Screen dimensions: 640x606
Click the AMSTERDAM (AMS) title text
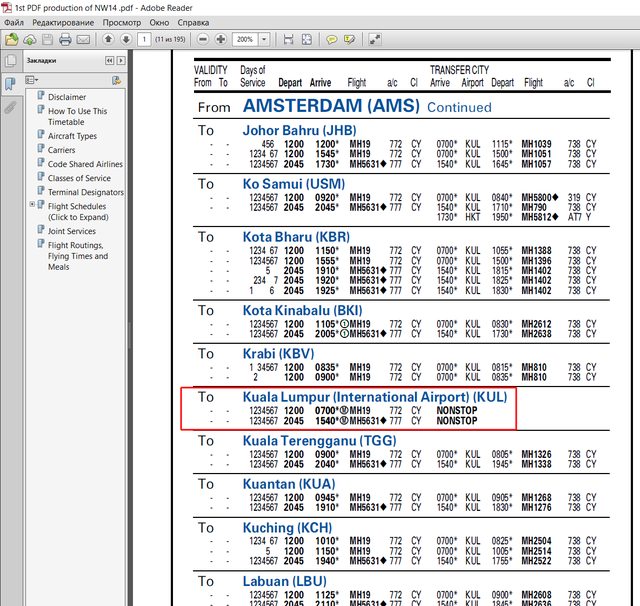[x=331, y=106]
